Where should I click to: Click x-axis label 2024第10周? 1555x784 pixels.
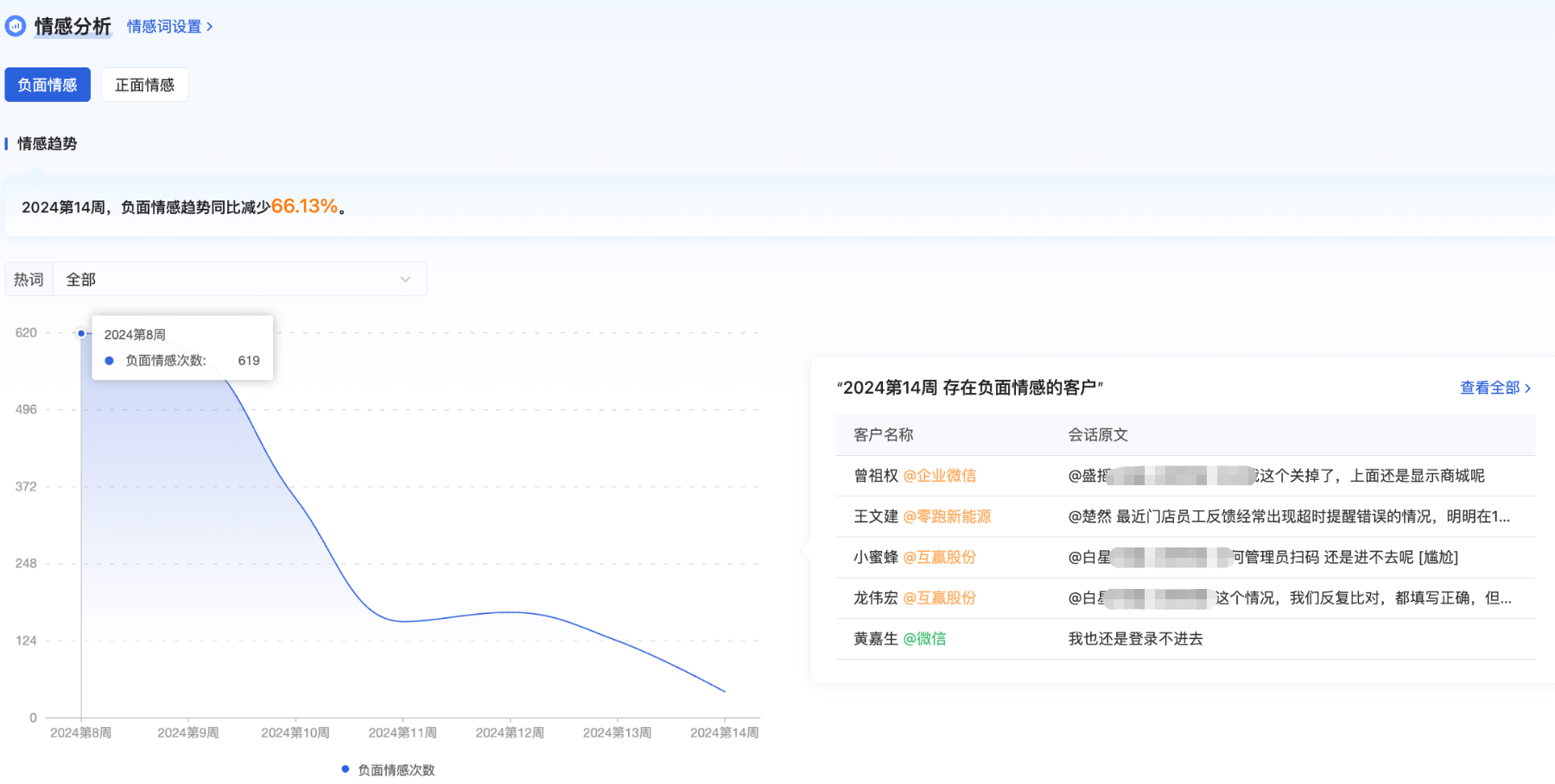[x=295, y=733]
